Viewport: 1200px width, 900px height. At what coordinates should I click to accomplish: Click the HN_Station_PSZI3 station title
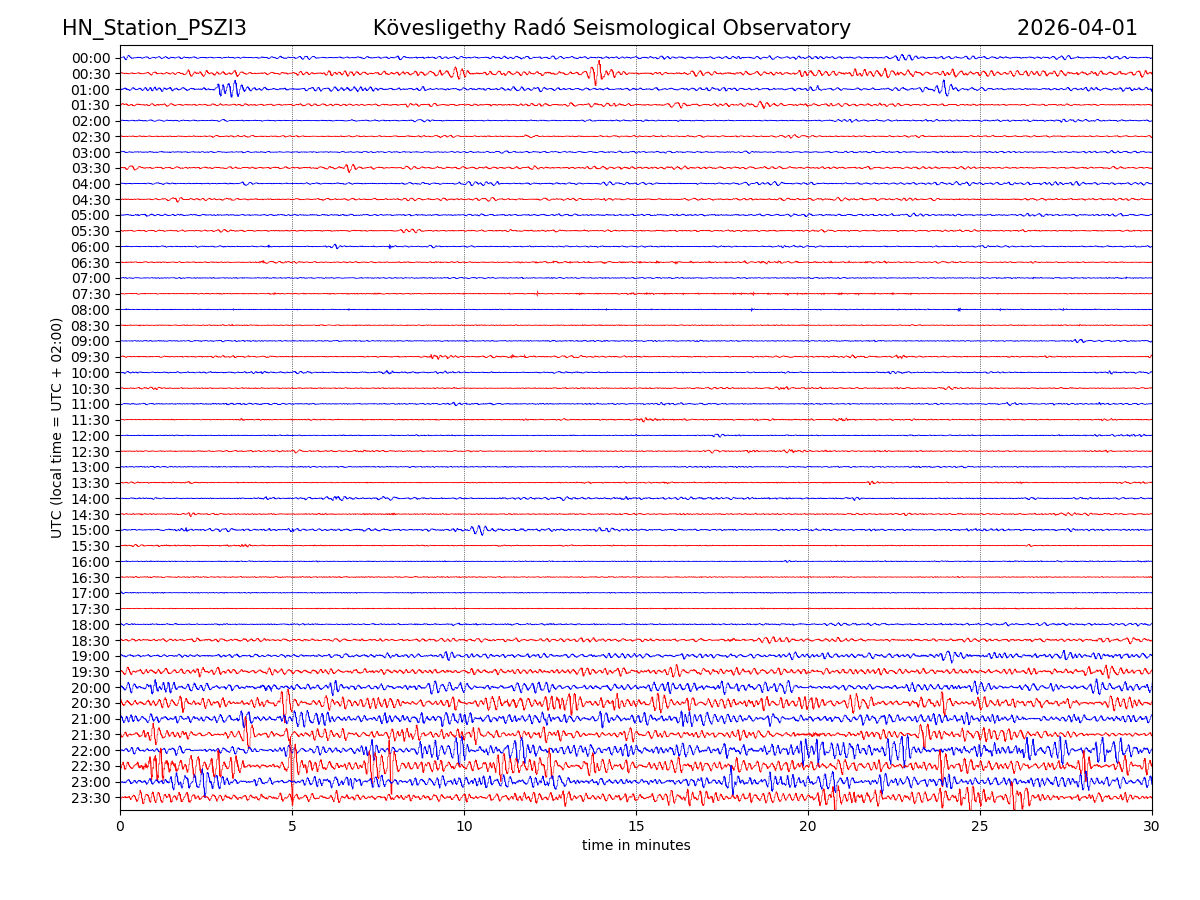(154, 28)
